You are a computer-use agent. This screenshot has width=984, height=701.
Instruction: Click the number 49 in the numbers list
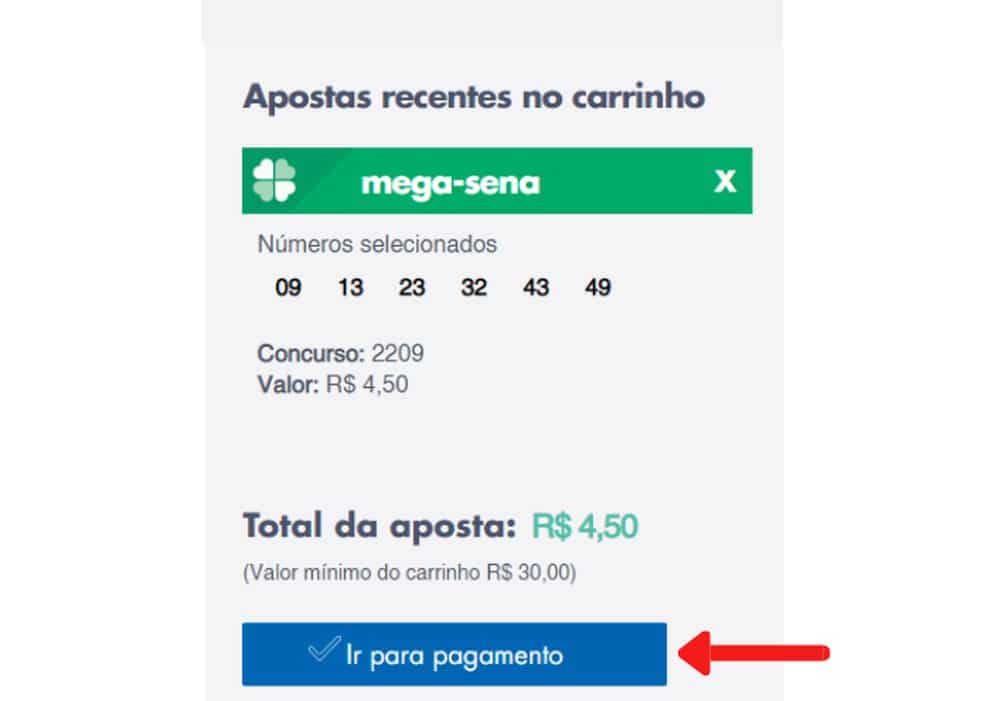[x=597, y=288]
